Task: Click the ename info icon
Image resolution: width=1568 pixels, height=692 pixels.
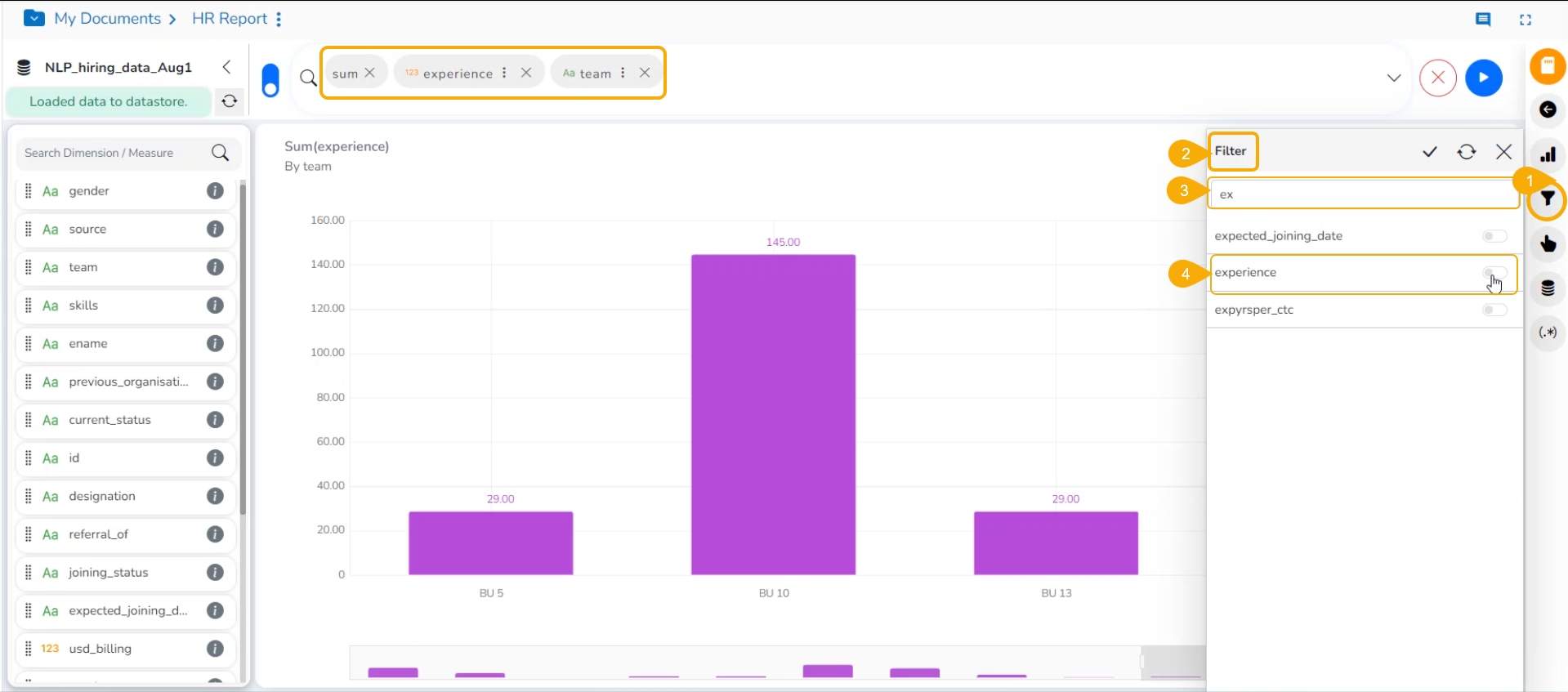Action: point(215,344)
